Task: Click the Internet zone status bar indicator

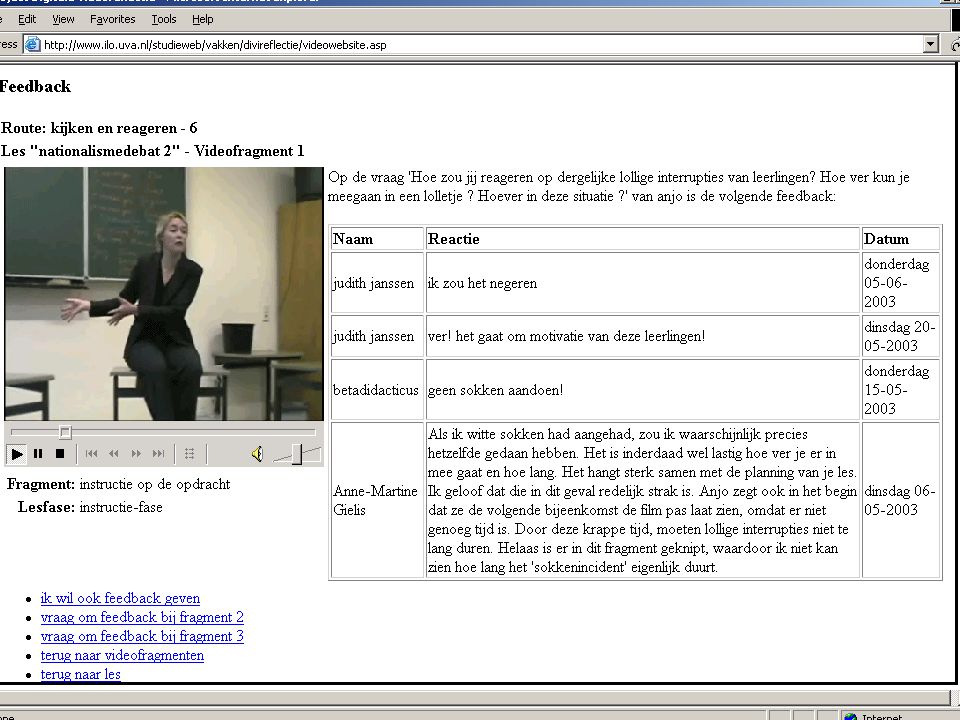Action: click(876, 716)
